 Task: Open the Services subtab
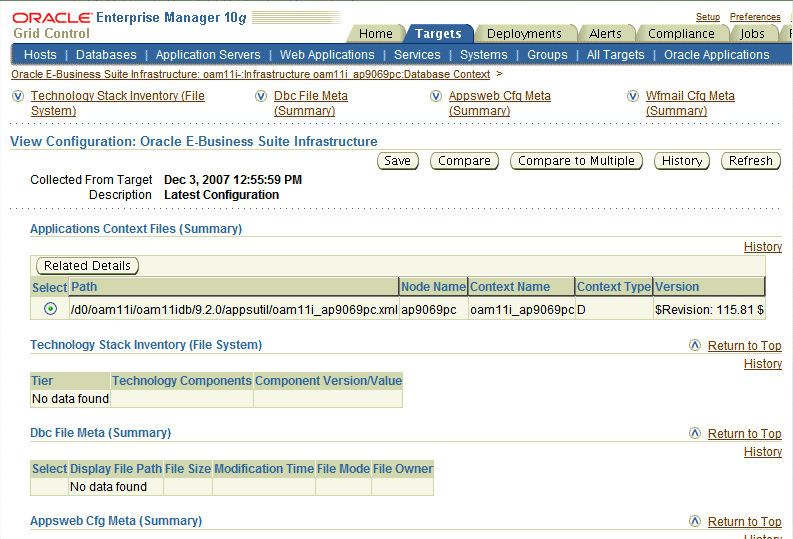[x=417, y=55]
